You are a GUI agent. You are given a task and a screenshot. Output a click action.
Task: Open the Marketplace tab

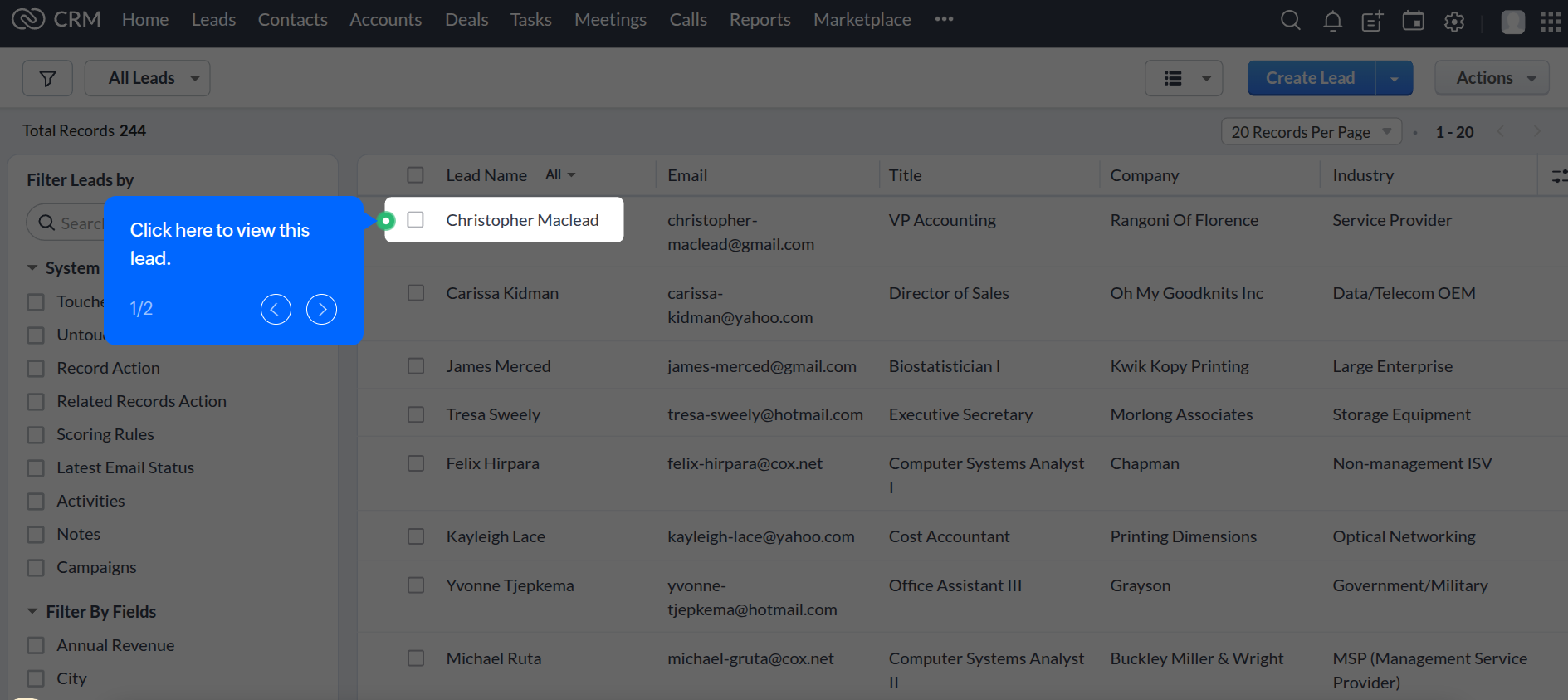[x=862, y=19]
